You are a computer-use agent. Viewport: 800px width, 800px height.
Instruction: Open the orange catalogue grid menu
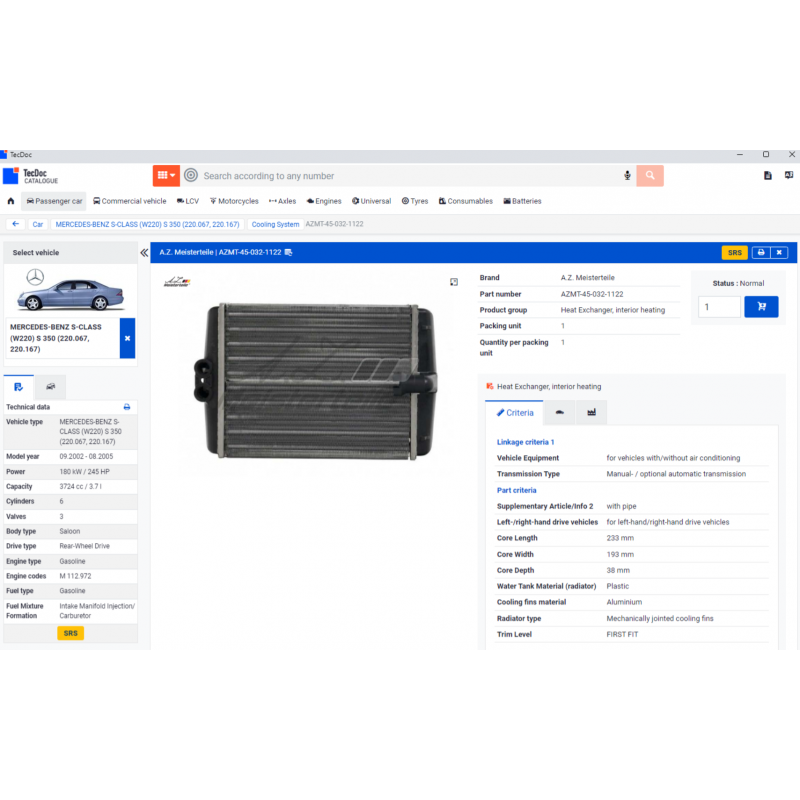click(164, 175)
